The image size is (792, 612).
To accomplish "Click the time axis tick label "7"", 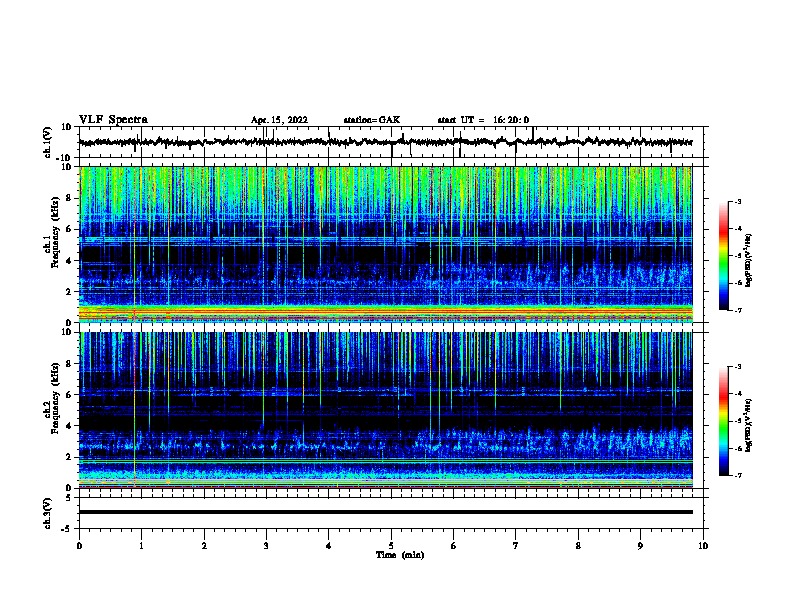I will 516,546.
